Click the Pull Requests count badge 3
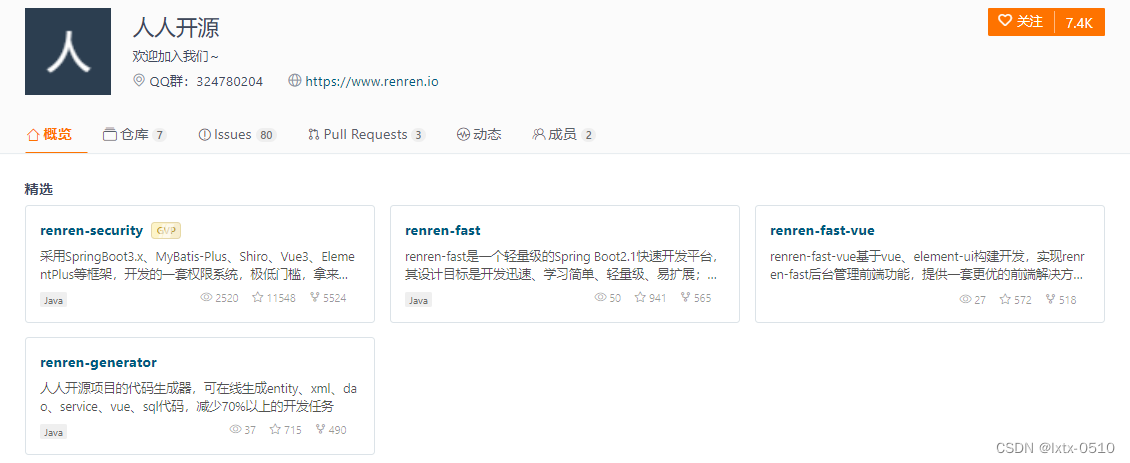This screenshot has height=463, width=1130. pyautogui.click(x=418, y=135)
